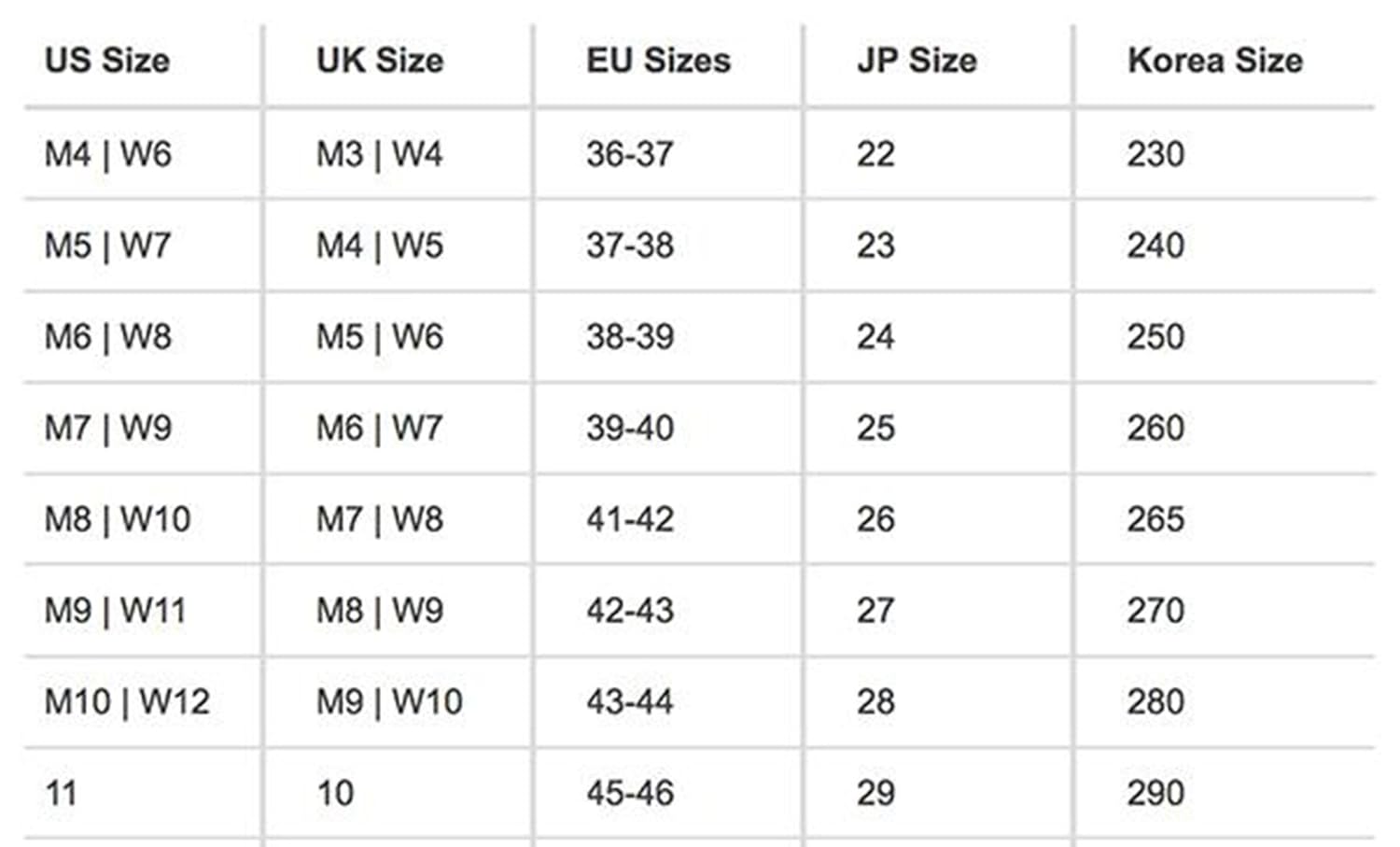The image size is (1400, 847).
Task: Select the Korea size 265 cell
Action: click(x=1155, y=519)
